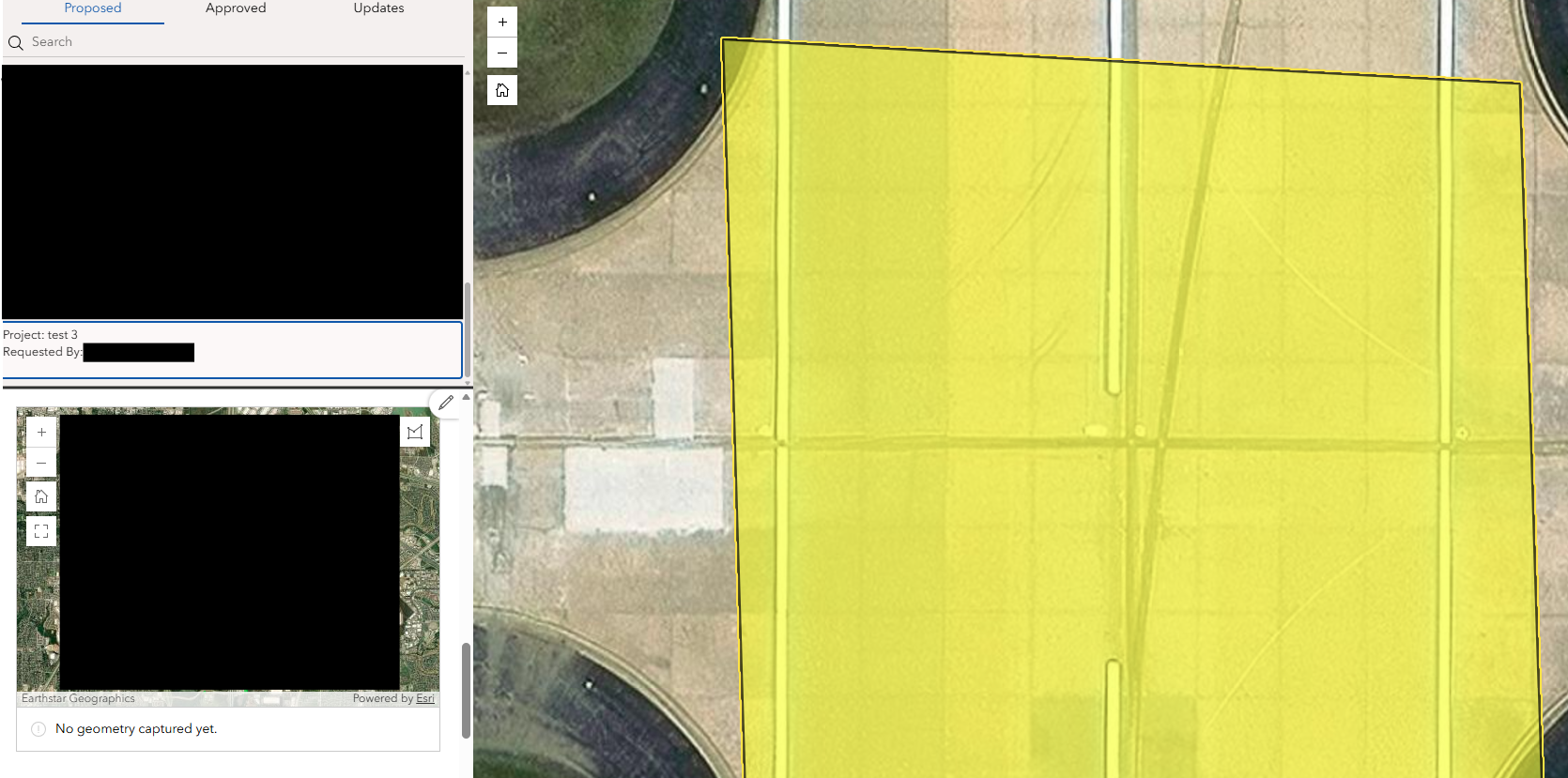Select the 'Project: test 3' list item
The width and height of the screenshot is (1568, 778).
(x=232, y=350)
